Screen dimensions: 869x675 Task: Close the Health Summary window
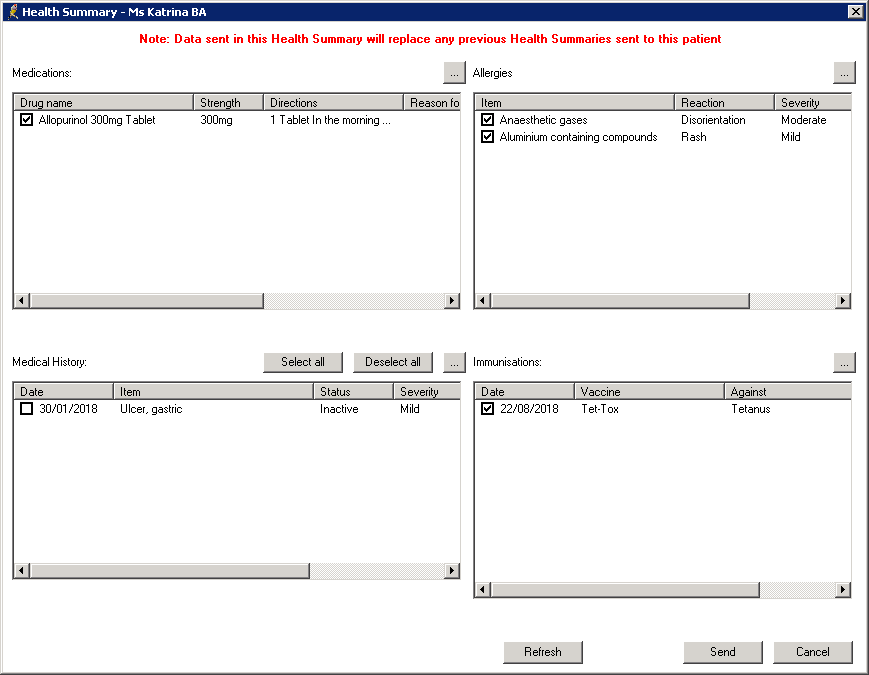point(855,12)
